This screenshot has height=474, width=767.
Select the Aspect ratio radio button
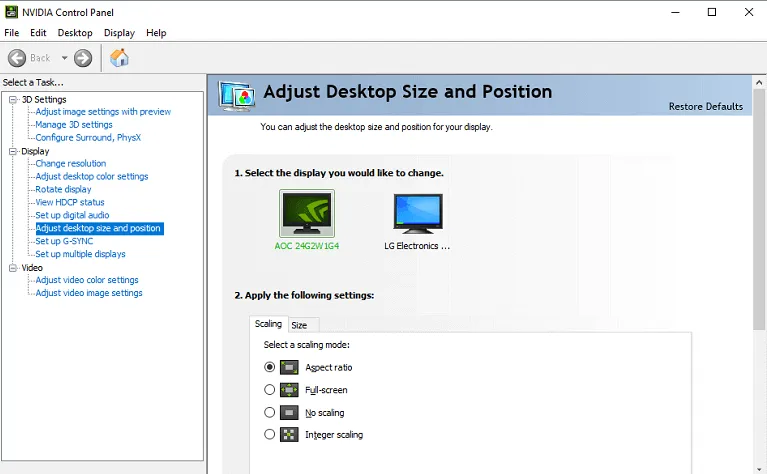point(270,367)
